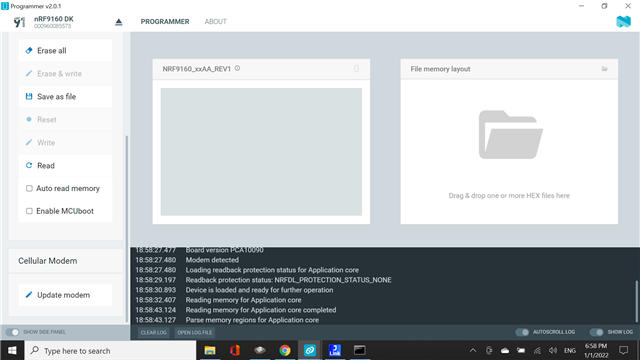This screenshot has width=640, height=360.
Task: Click the nRF91 device logo icon
Action: pyautogui.click(x=19, y=22)
